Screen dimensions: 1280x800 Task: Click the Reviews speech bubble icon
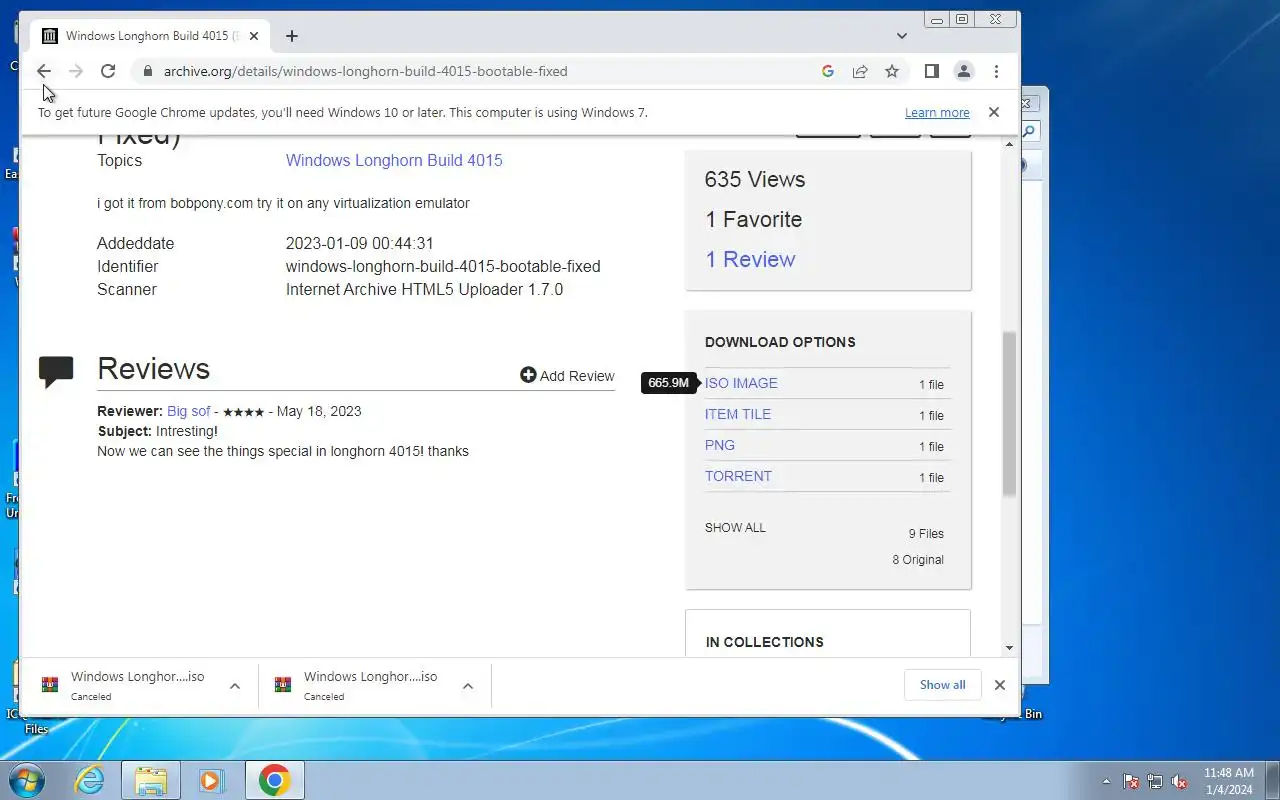[56, 371]
